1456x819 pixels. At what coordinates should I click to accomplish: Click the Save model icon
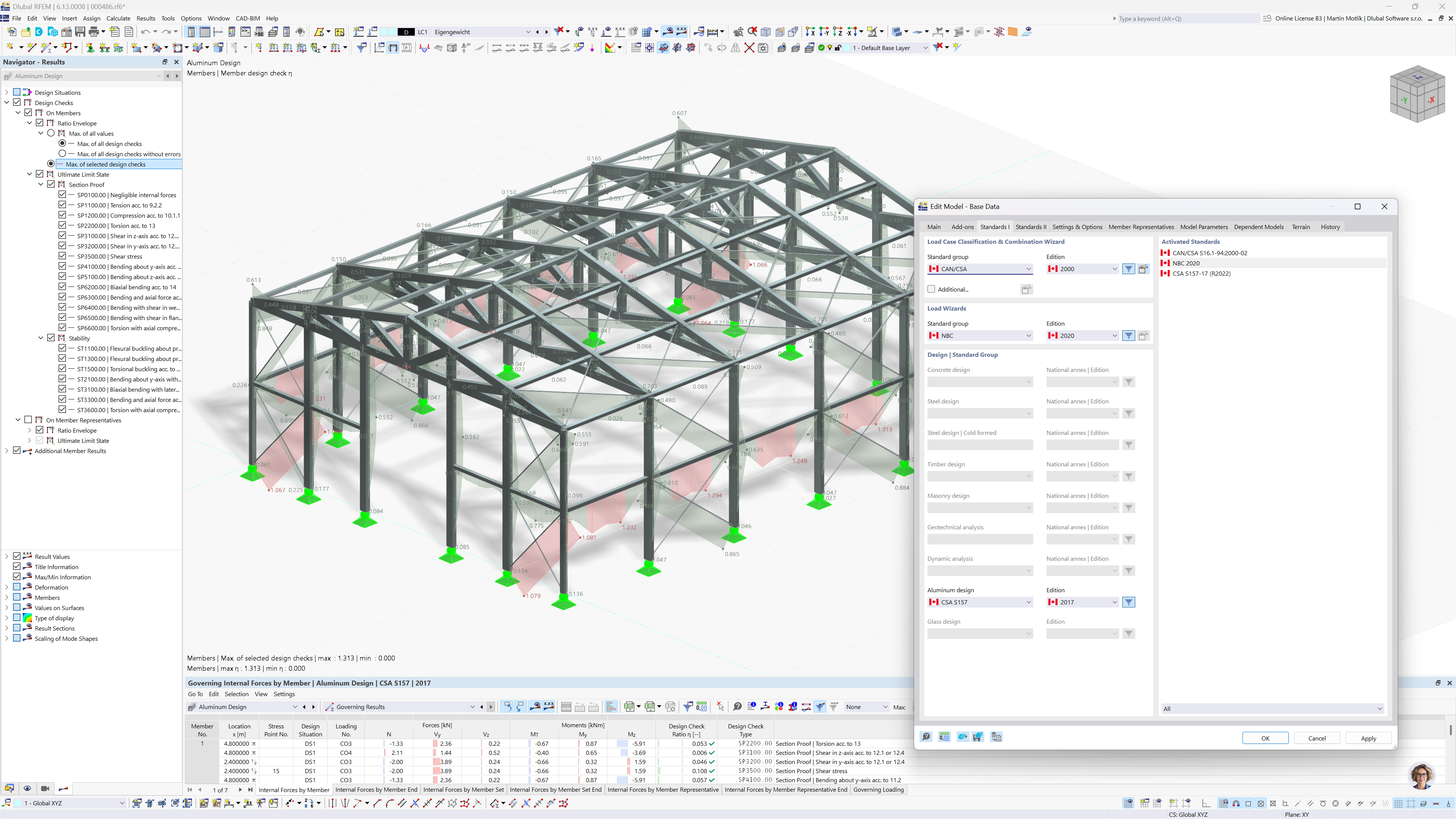[80, 31]
